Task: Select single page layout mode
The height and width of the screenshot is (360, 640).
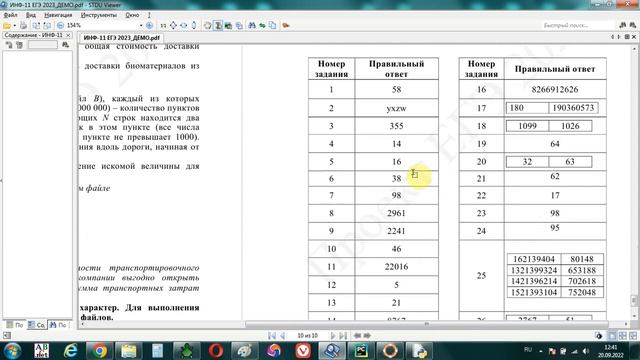Action: pyautogui.click(x=612, y=336)
